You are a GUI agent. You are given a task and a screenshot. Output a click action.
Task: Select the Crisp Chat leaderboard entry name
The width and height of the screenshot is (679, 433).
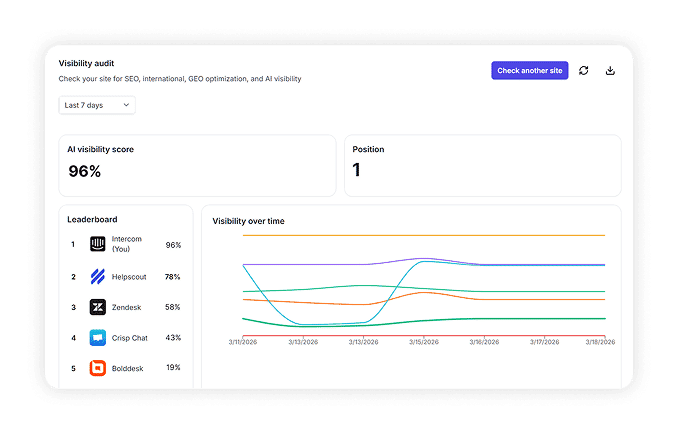point(129,338)
